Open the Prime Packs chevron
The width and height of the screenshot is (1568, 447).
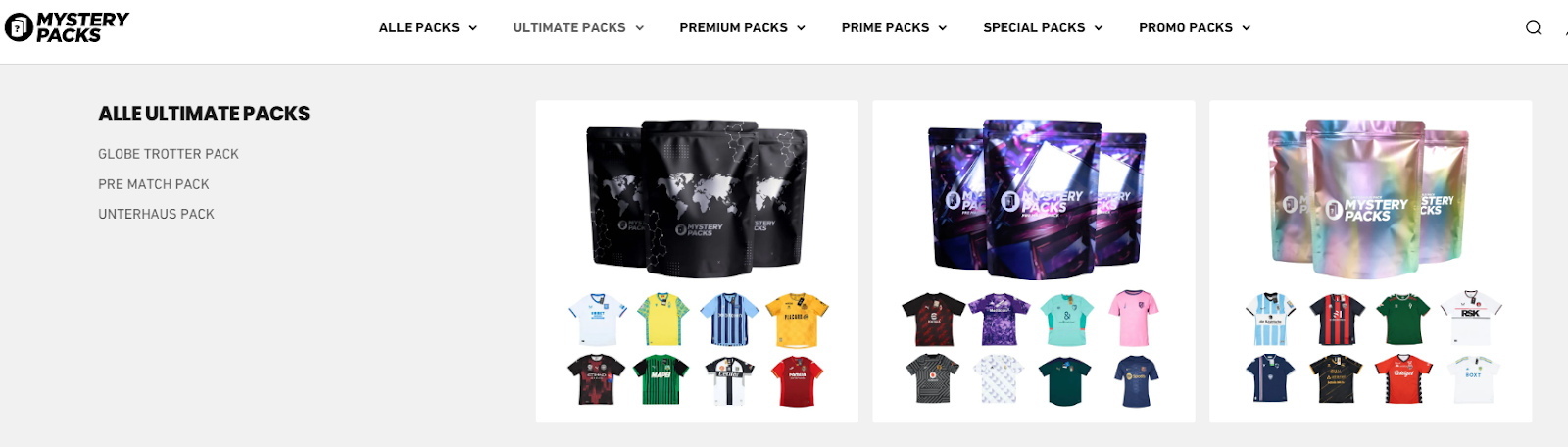click(943, 28)
